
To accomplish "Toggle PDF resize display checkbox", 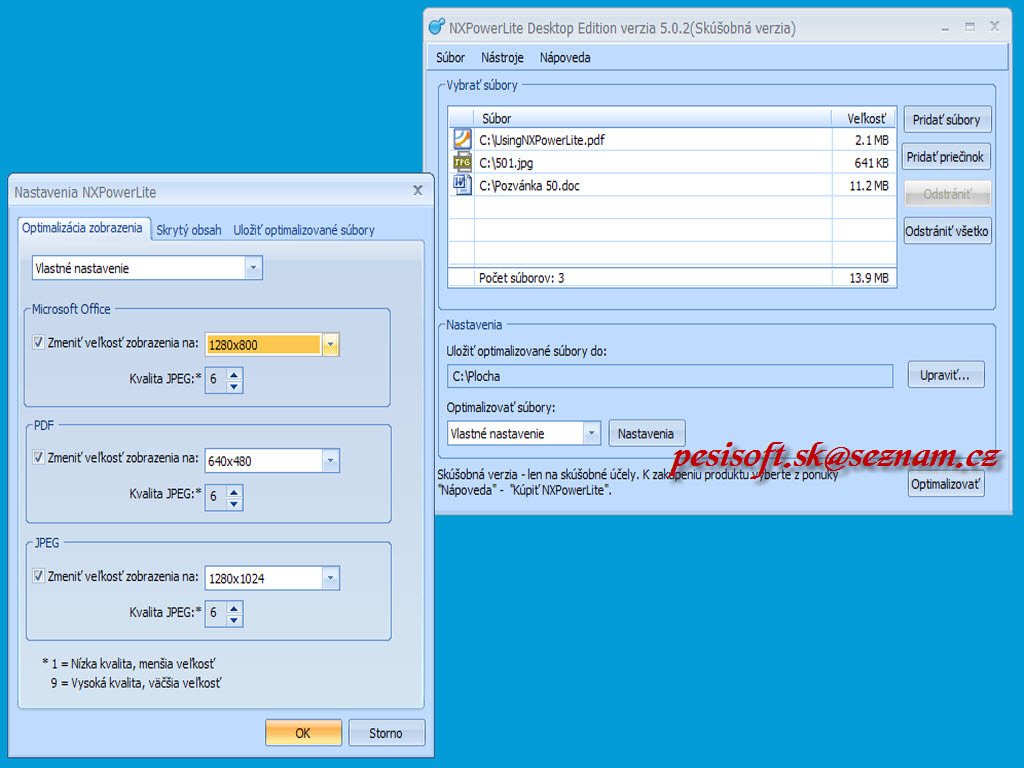I will 39,458.
